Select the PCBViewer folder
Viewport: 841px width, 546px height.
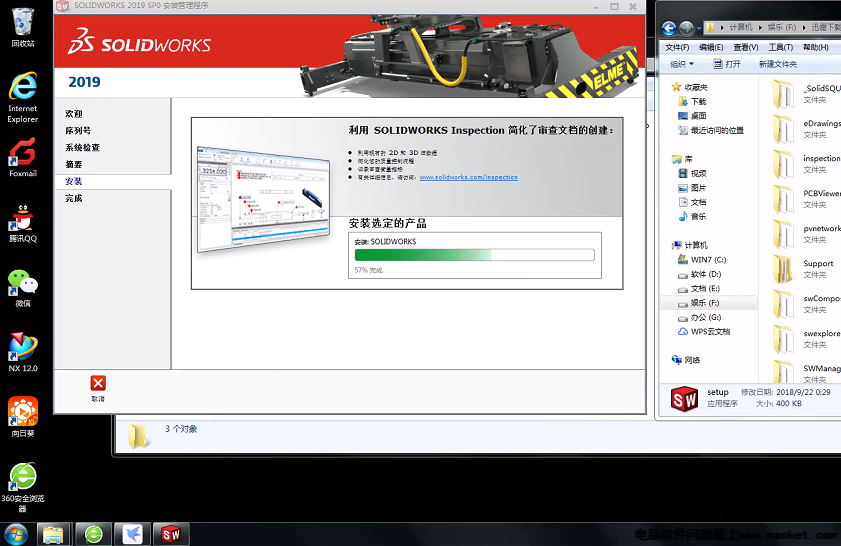coord(807,198)
